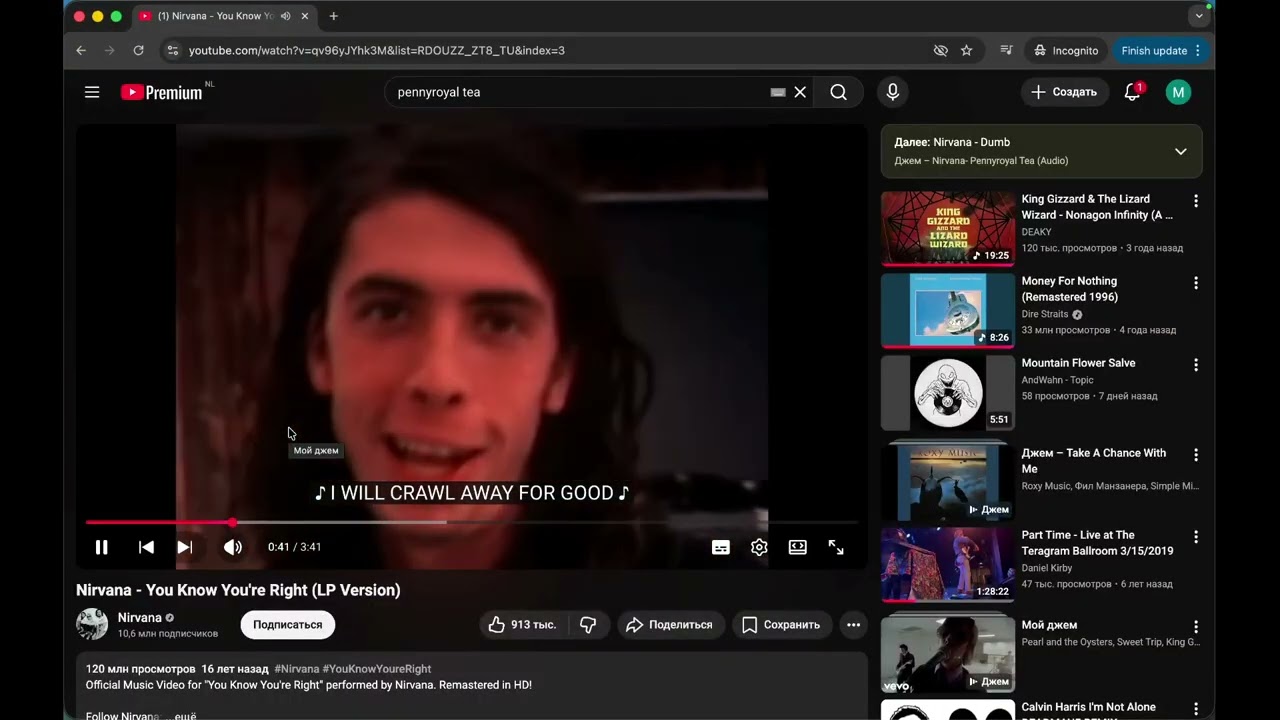Open the Nirvana channel avatar

[92, 624]
